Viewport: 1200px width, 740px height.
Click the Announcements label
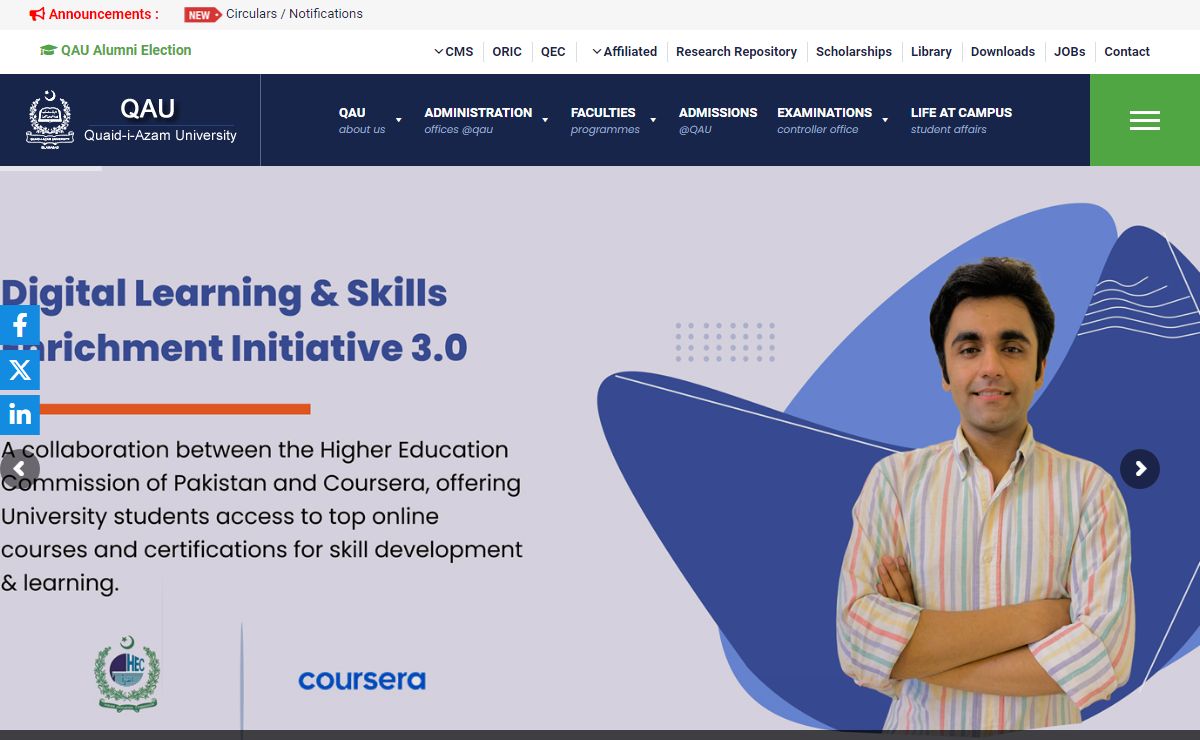click(x=104, y=14)
